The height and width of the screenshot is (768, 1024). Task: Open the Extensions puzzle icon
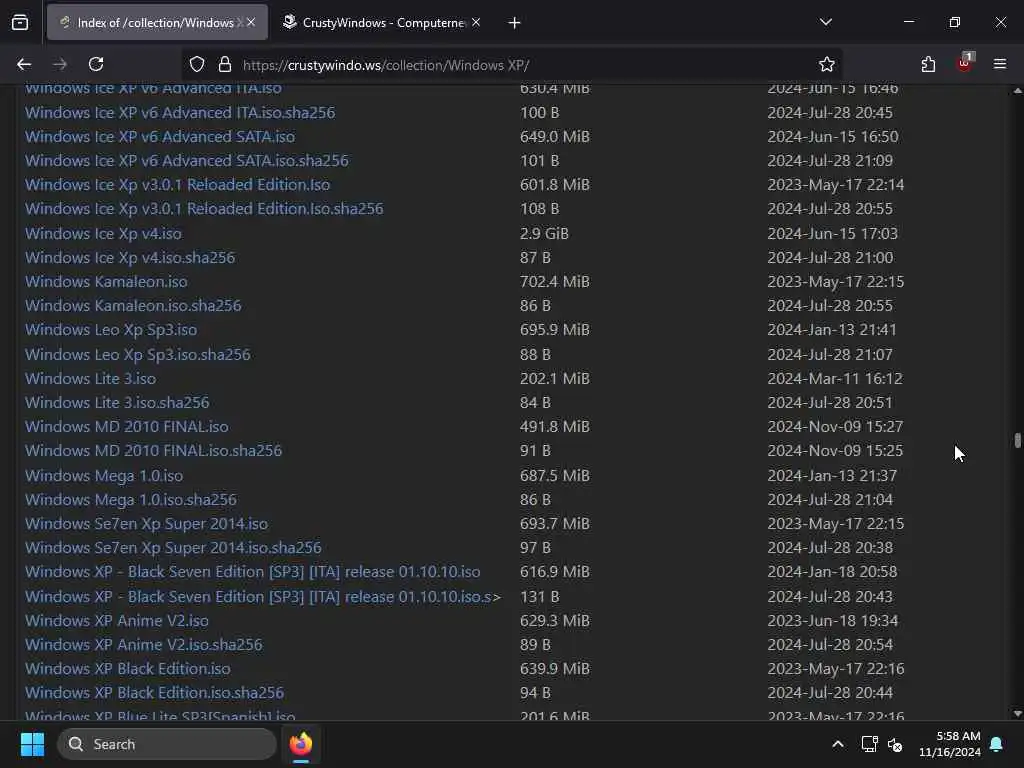click(x=928, y=64)
